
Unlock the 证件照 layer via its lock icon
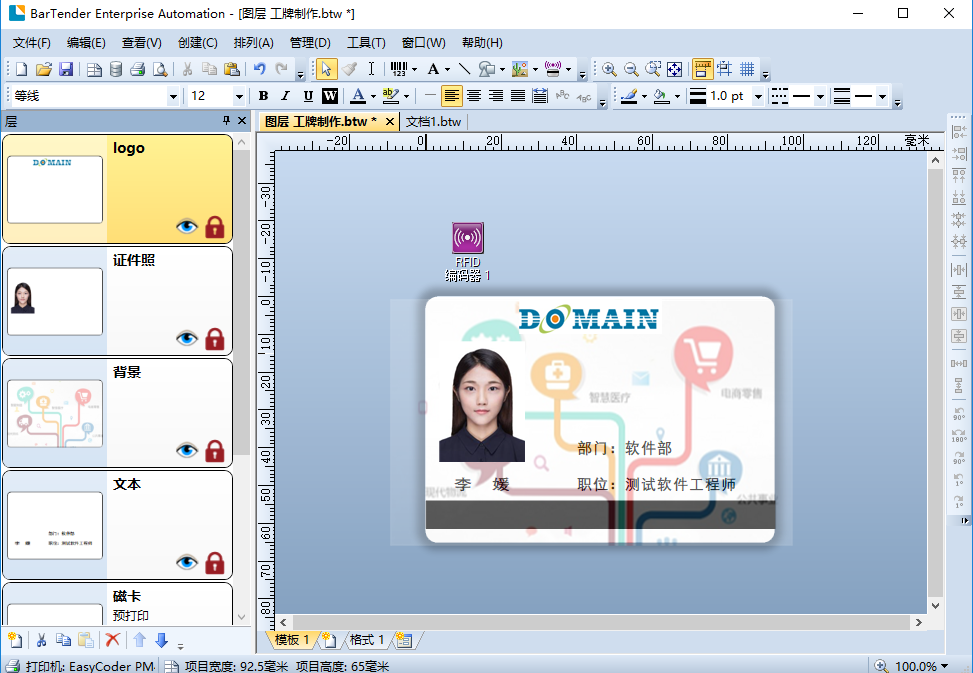coord(214,339)
